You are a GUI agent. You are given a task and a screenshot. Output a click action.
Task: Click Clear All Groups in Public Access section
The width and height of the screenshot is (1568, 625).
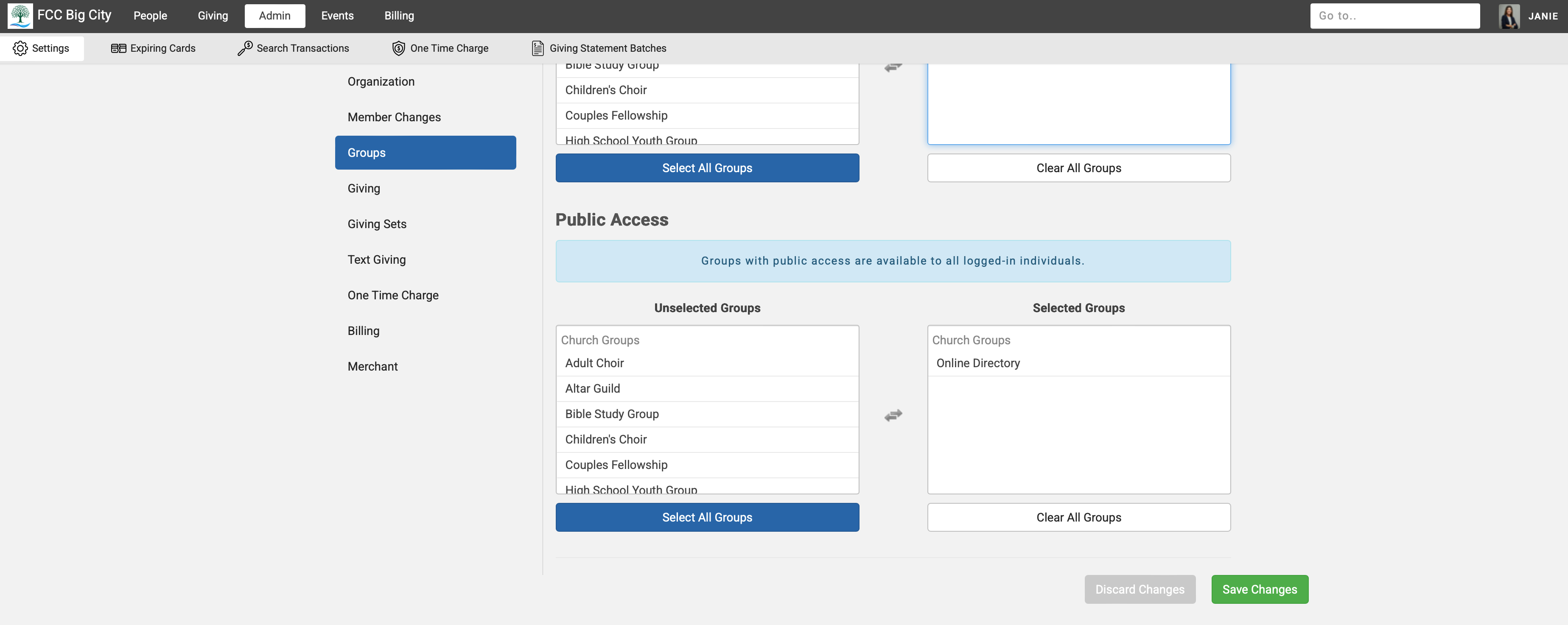(1078, 517)
